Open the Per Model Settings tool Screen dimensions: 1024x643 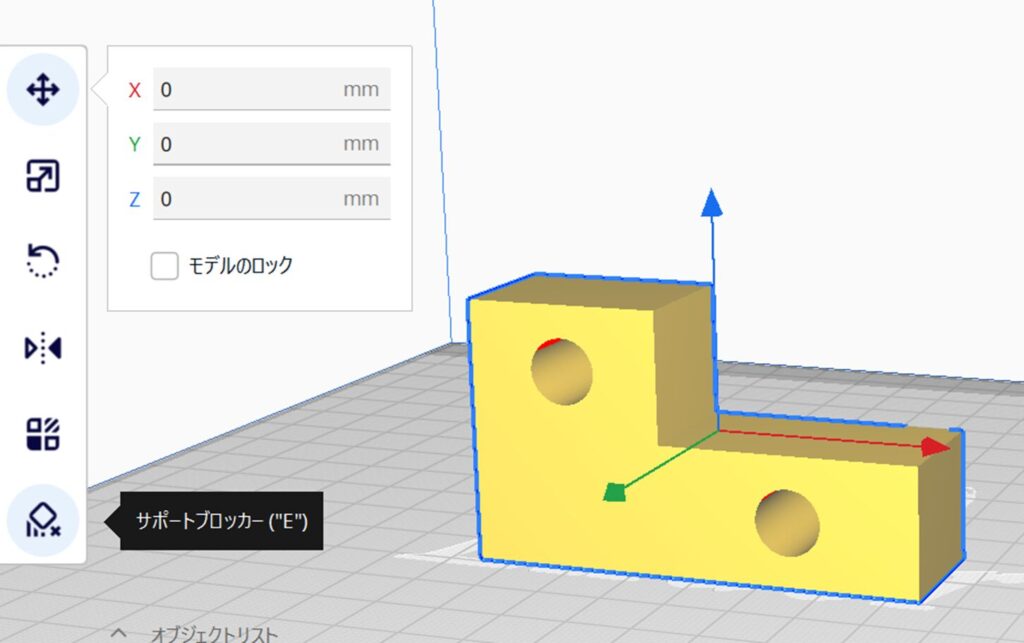[43, 434]
